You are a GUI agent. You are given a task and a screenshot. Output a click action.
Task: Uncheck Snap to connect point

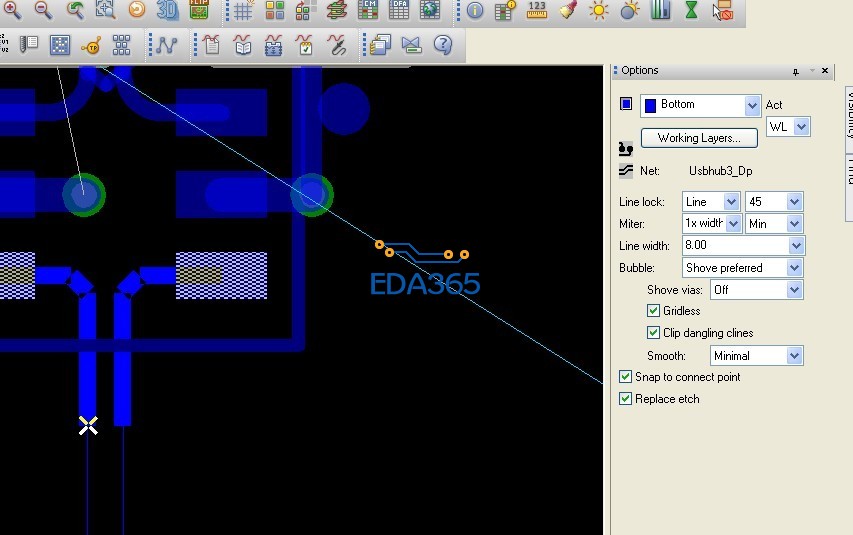coord(626,377)
